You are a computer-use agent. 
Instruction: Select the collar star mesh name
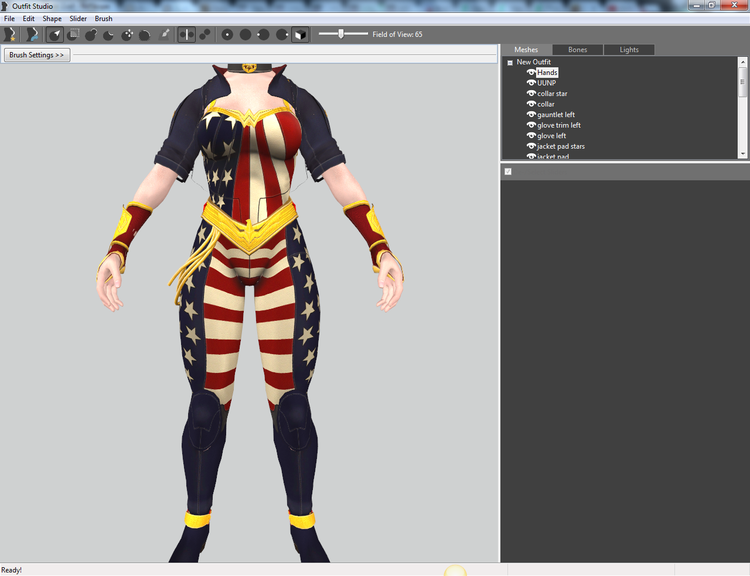point(552,93)
